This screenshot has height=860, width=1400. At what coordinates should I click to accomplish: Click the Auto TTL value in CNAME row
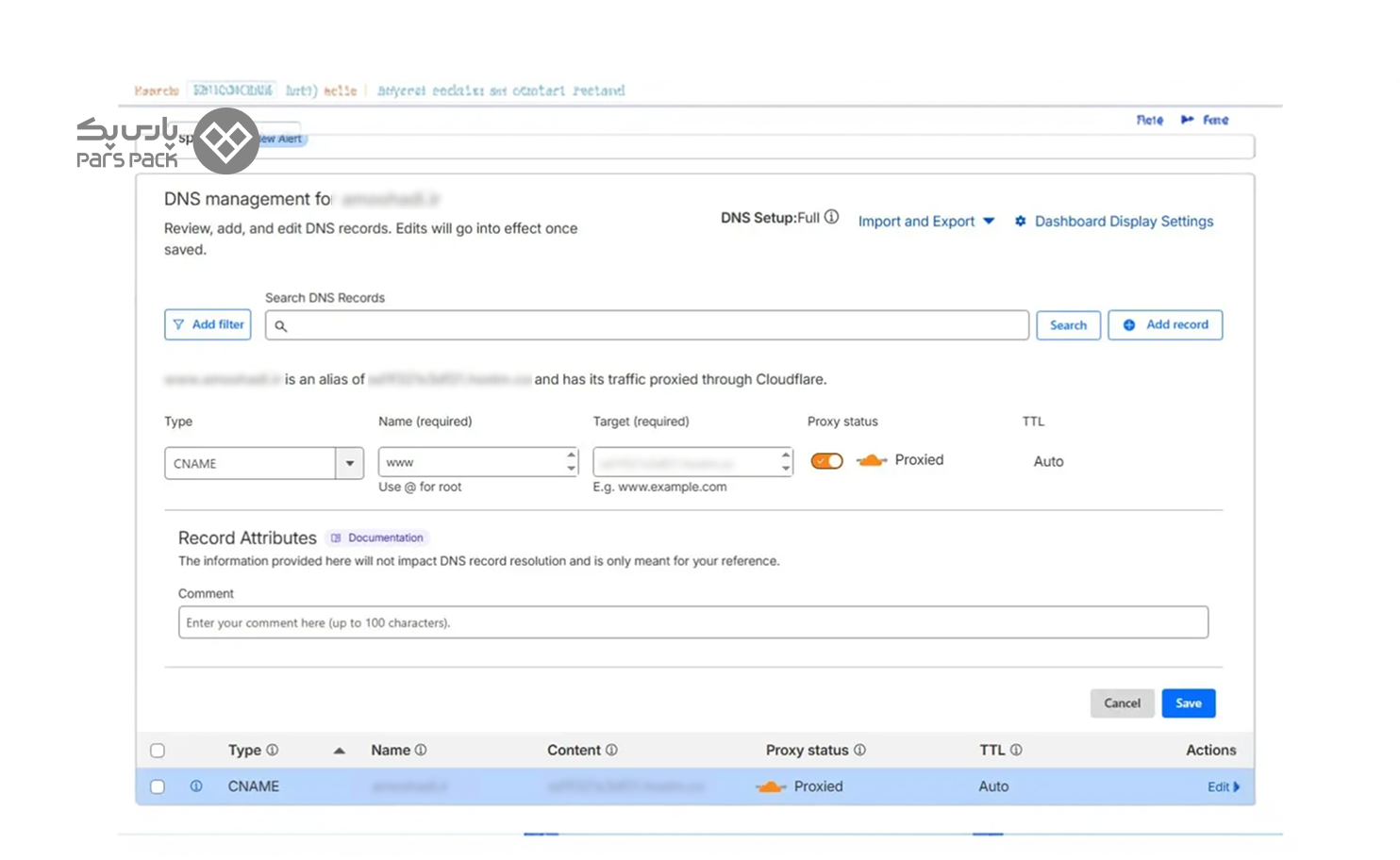tap(993, 786)
